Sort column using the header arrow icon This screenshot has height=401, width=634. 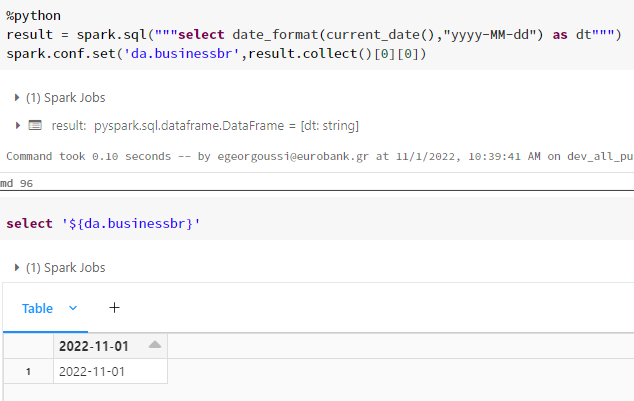pyautogui.click(x=154, y=346)
